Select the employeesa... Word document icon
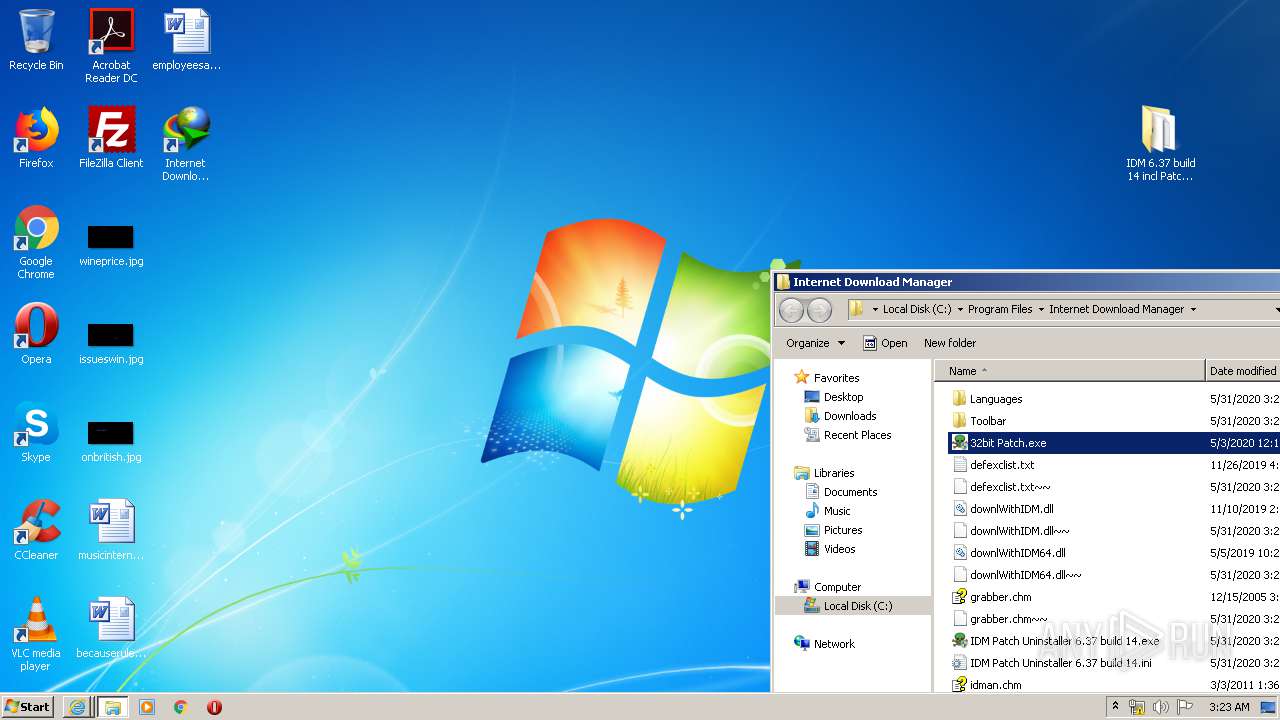 pyautogui.click(x=186, y=41)
